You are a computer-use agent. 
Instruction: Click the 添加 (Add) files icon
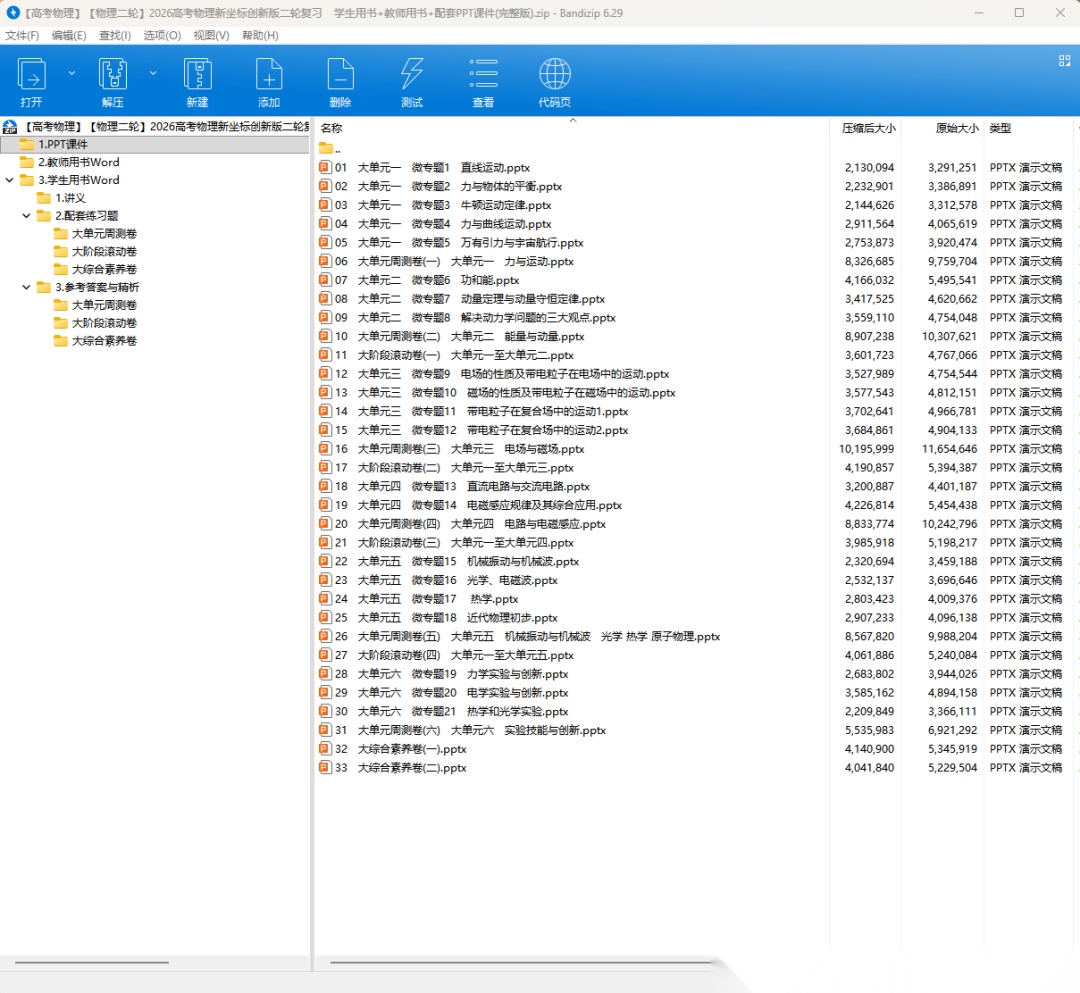tap(269, 75)
